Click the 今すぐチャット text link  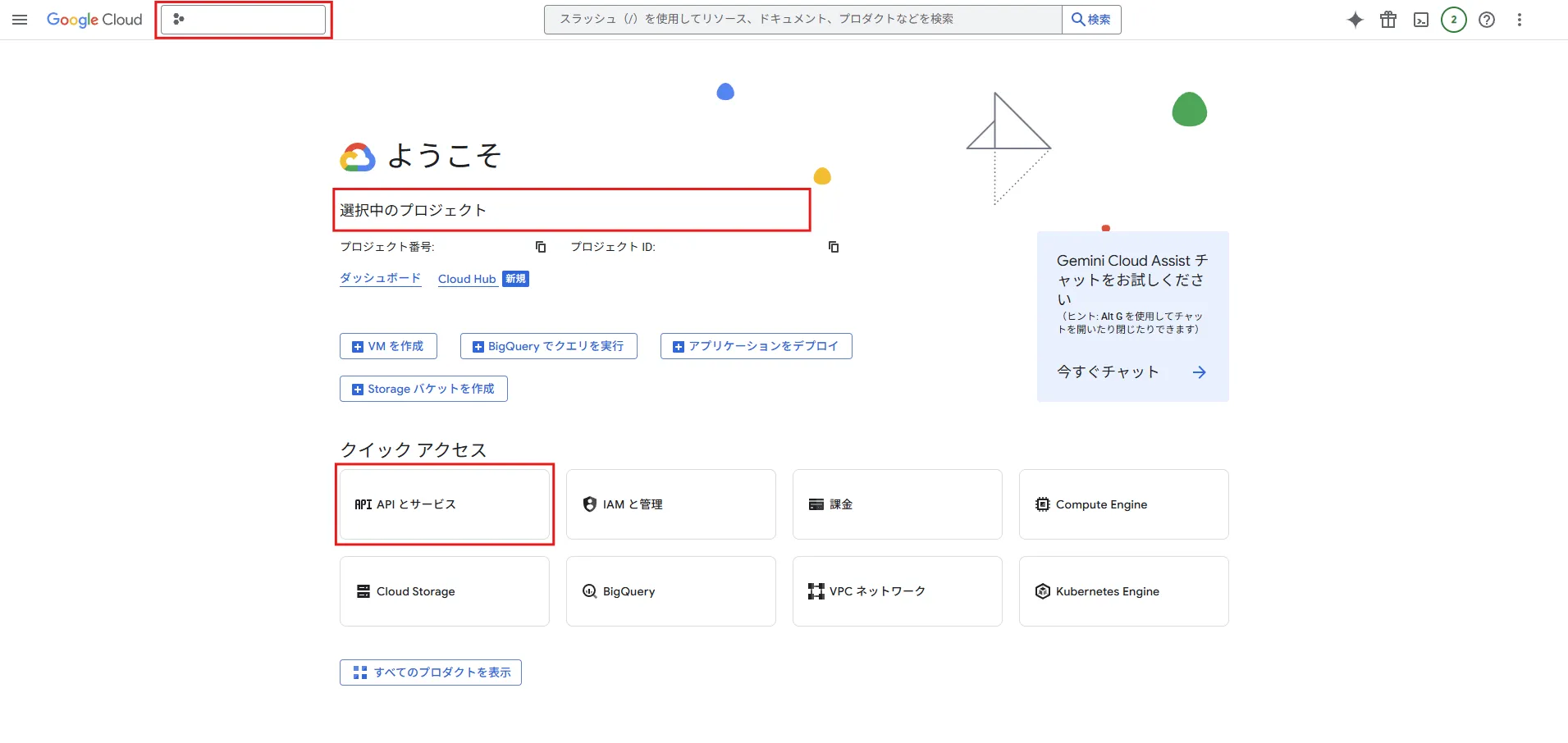click(x=1108, y=372)
